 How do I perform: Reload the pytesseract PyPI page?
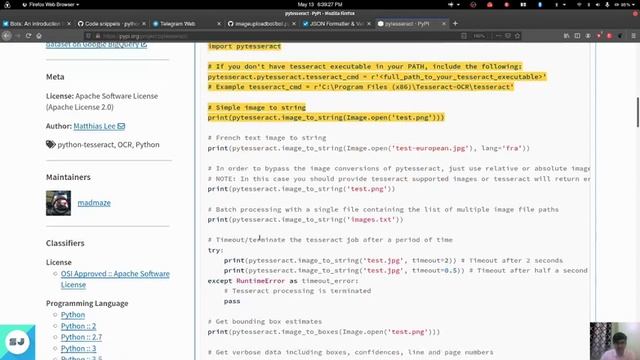[x=28, y=36]
